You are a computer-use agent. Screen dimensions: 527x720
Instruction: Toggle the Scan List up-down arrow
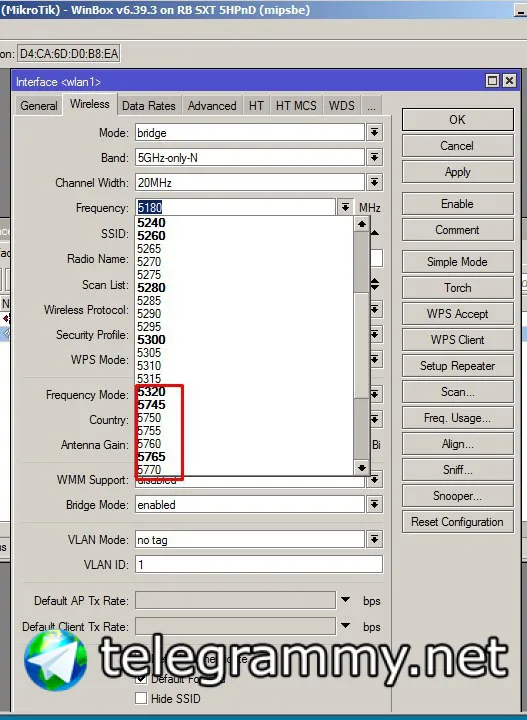point(375,284)
